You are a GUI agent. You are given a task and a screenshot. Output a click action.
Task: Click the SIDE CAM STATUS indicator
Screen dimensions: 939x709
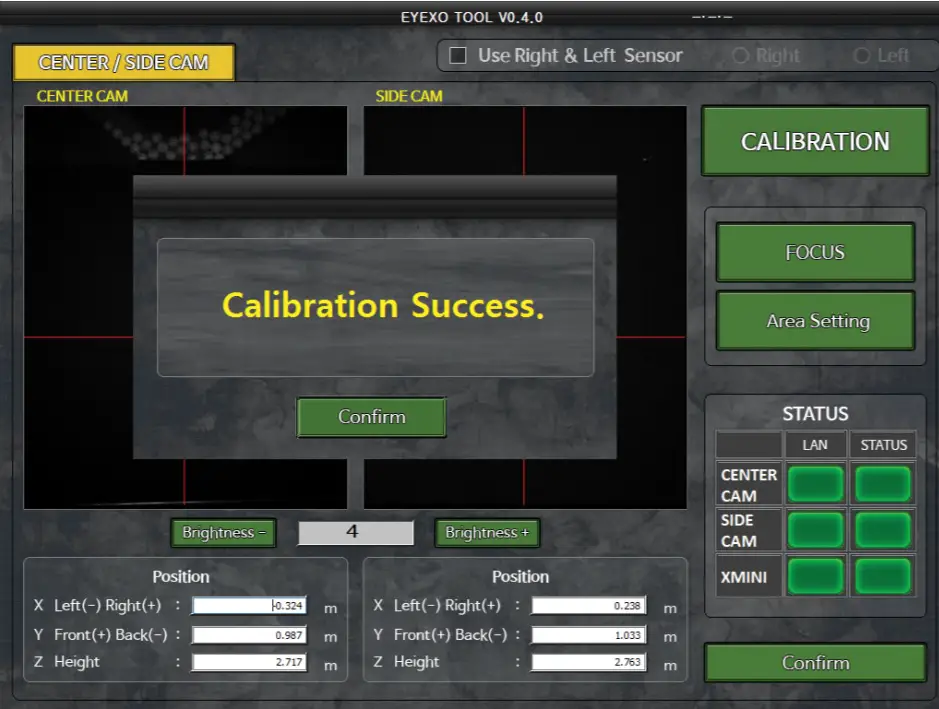click(x=883, y=530)
